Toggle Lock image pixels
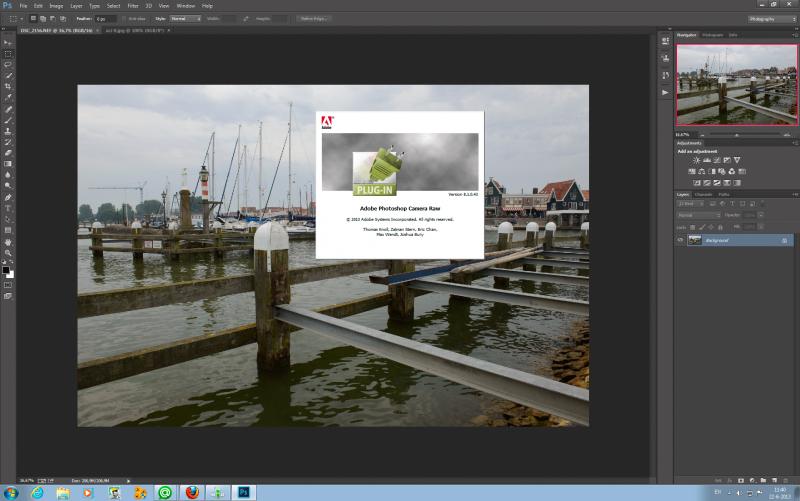 [702, 227]
